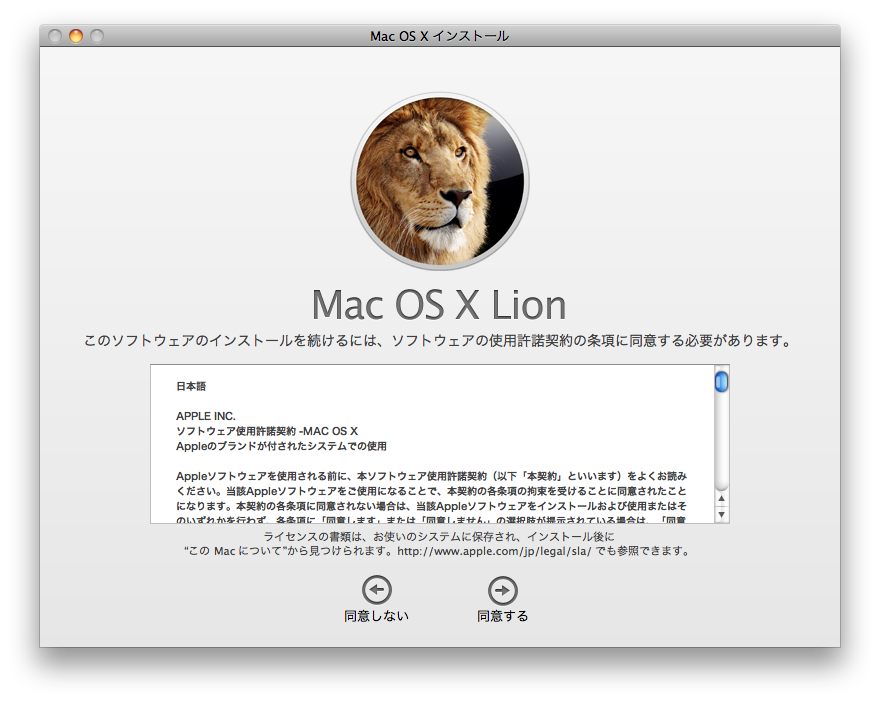Click the APPLE INC. line in the license
880x702 pixels.
[206, 416]
